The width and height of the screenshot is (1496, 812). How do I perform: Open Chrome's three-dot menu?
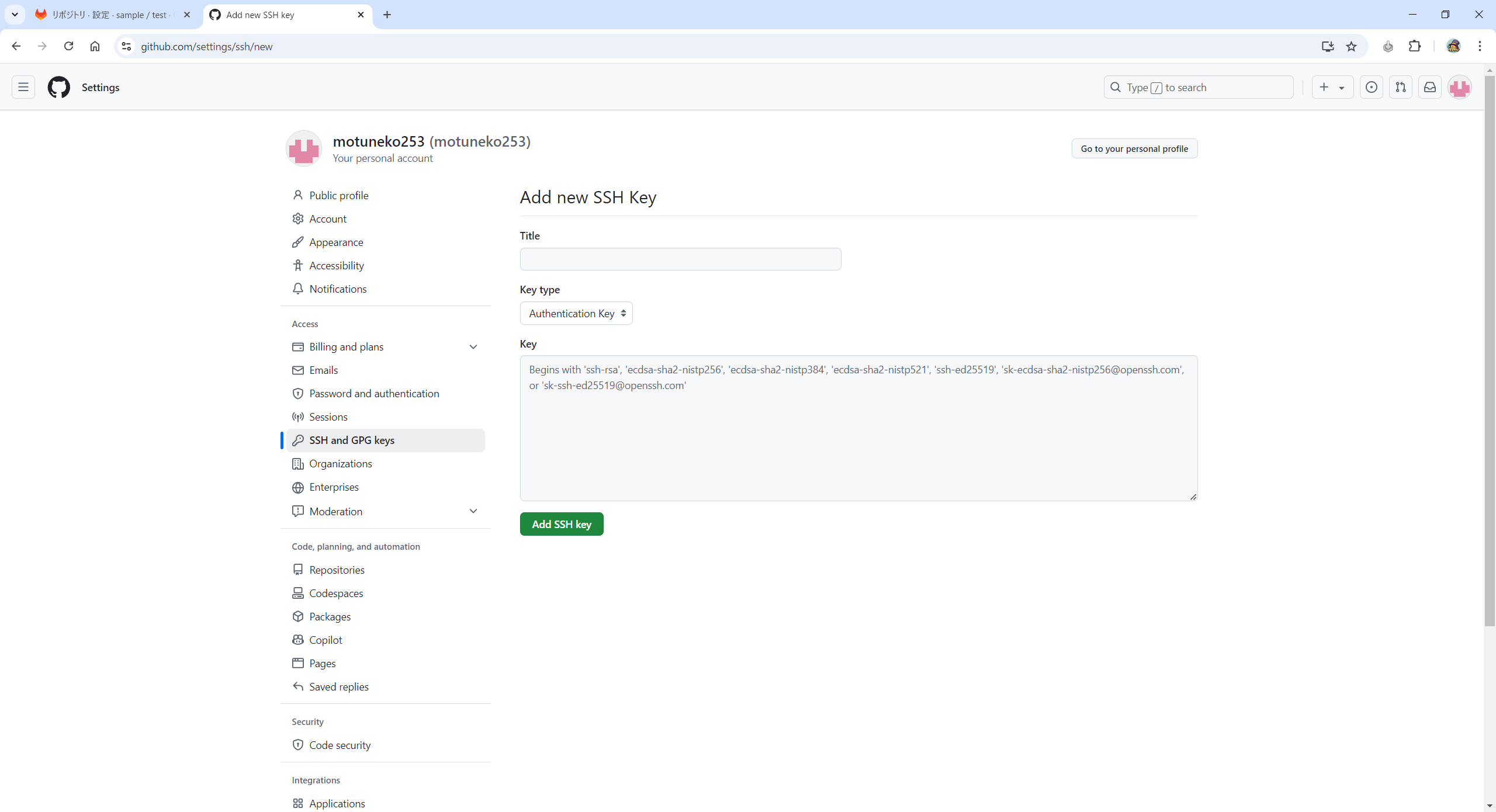coord(1480,46)
